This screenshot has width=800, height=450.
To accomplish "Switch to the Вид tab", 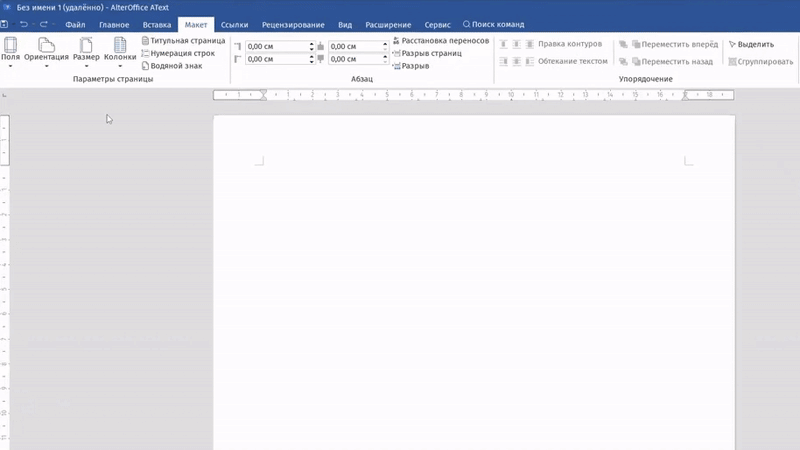I will click(345, 24).
